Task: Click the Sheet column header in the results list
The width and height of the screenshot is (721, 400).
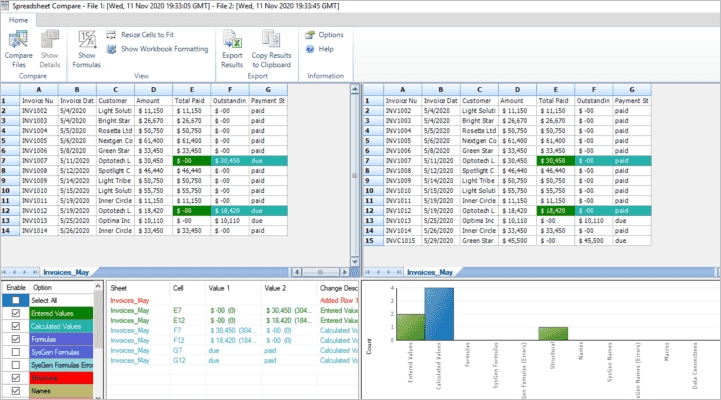Action: [138, 288]
